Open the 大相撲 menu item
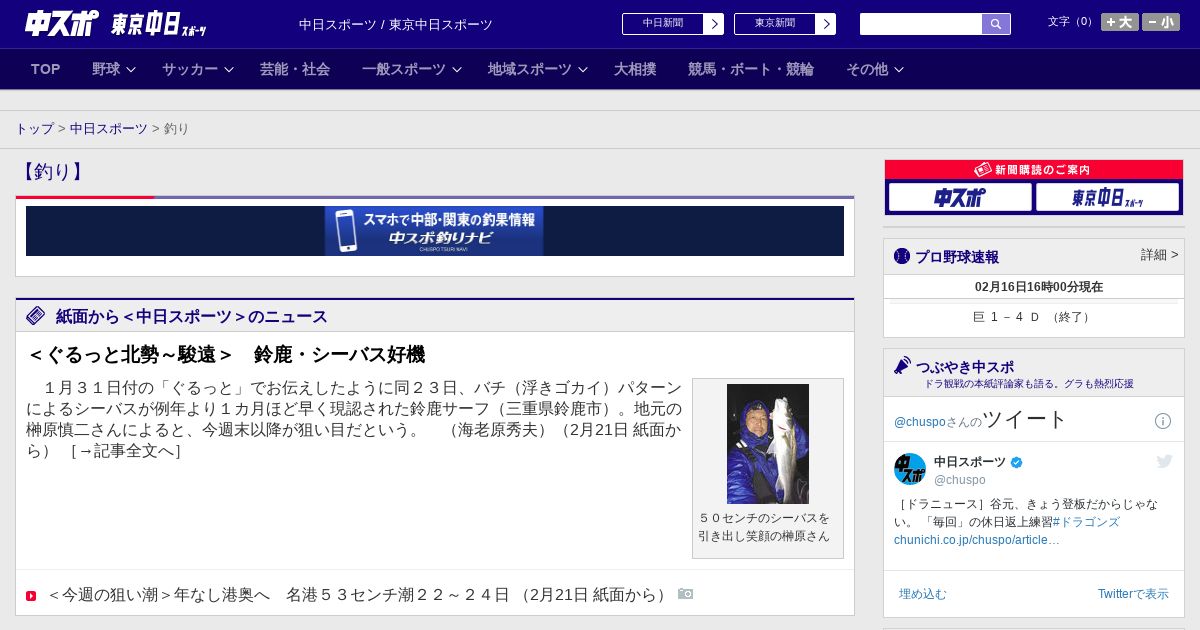1200x630 pixels. point(635,69)
